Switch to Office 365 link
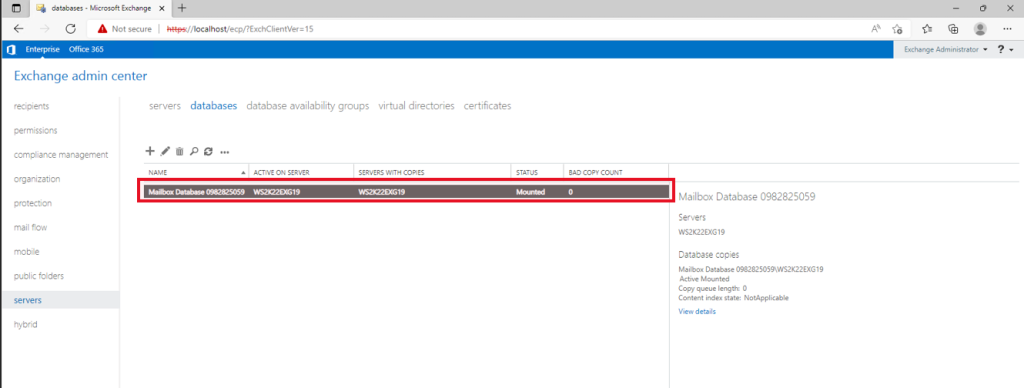This screenshot has width=1024, height=388. click(86, 50)
